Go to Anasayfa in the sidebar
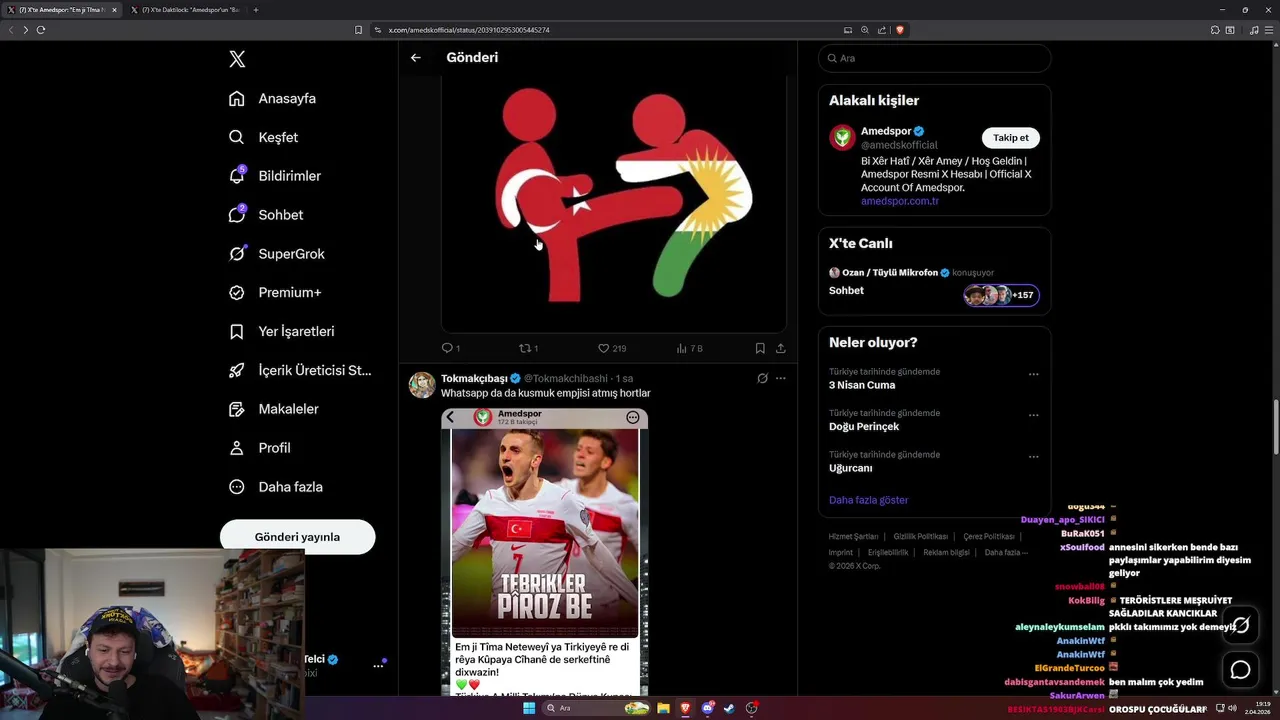The height and width of the screenshot is (720, 1280). [272, 98]
